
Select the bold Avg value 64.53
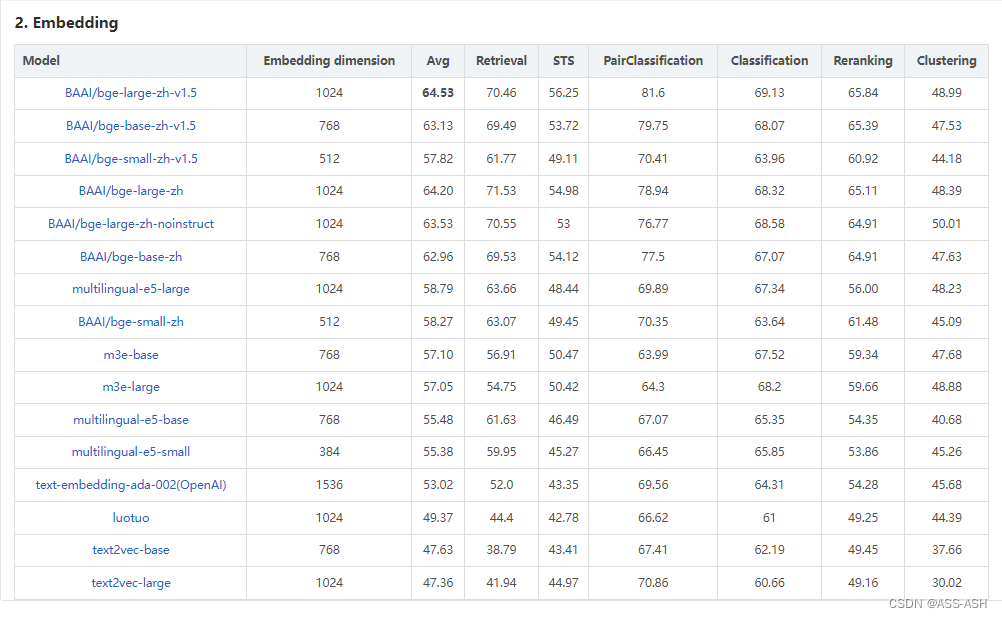tap(438, 93)
